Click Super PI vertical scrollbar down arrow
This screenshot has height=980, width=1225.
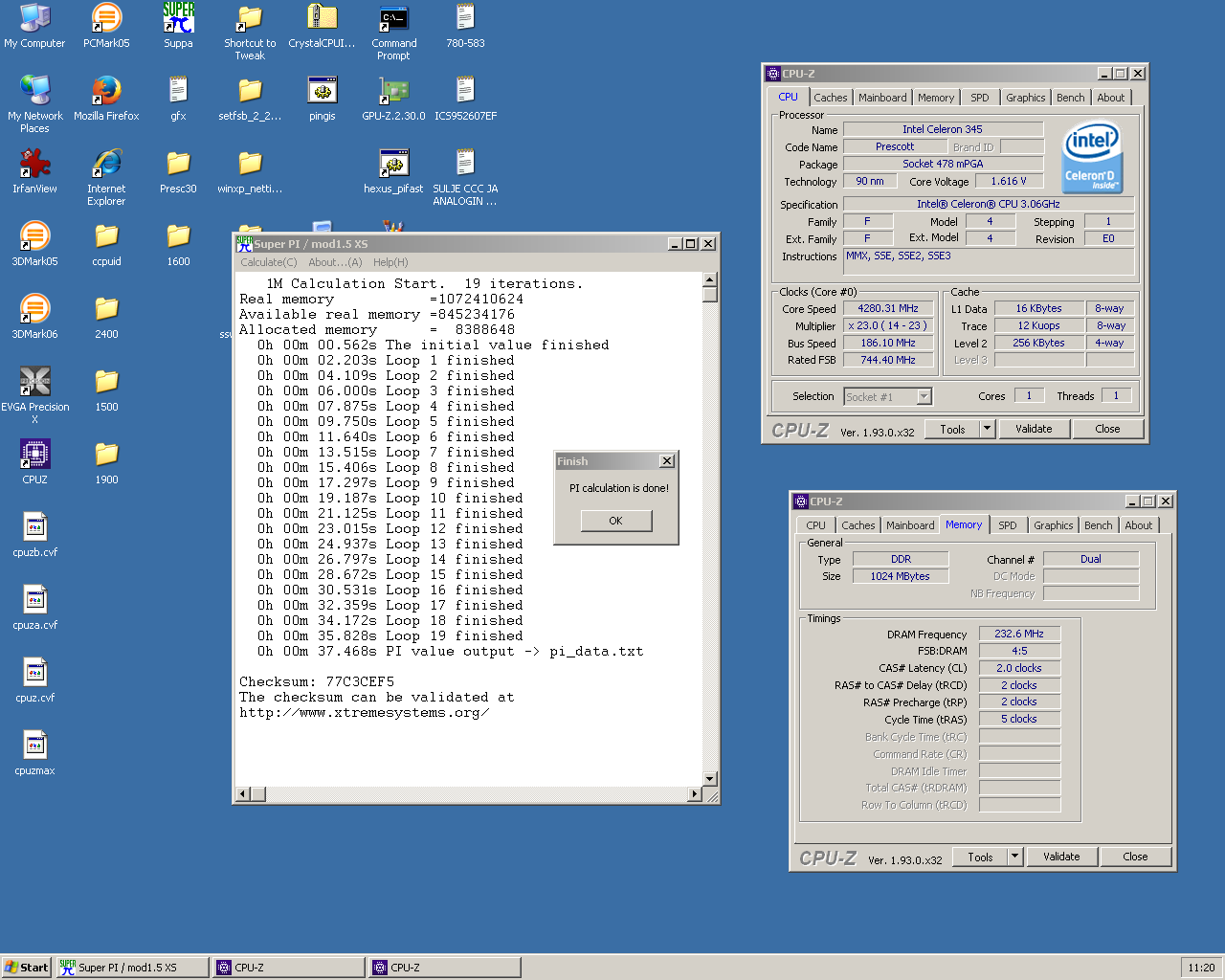[710, 779]
